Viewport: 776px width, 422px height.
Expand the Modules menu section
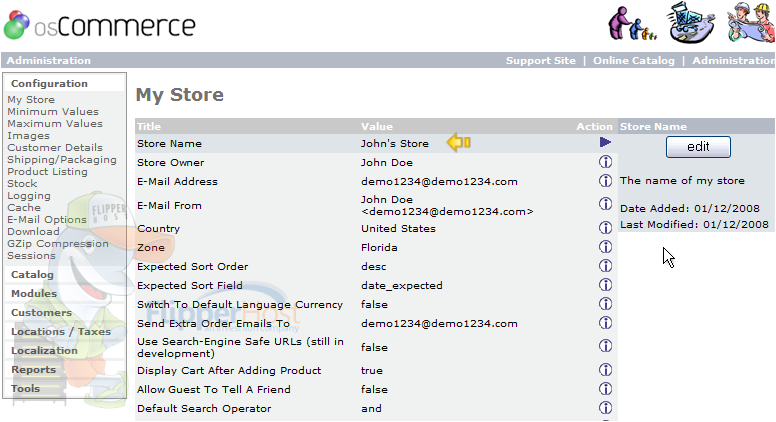coord(34,293)
